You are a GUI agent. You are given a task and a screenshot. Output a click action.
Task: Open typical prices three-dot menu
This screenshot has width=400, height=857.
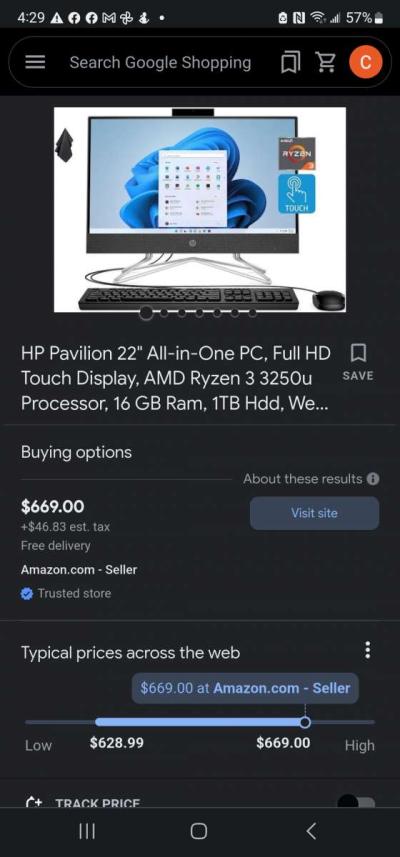[368, 650]
